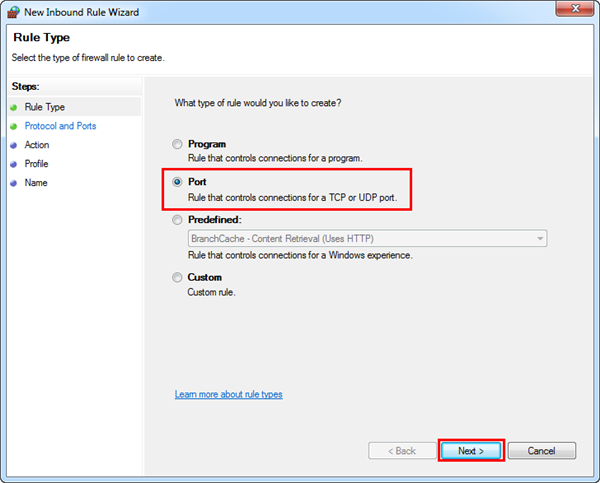Select the Program rule type option
600x483 pixels.
[x=178, y=144]
